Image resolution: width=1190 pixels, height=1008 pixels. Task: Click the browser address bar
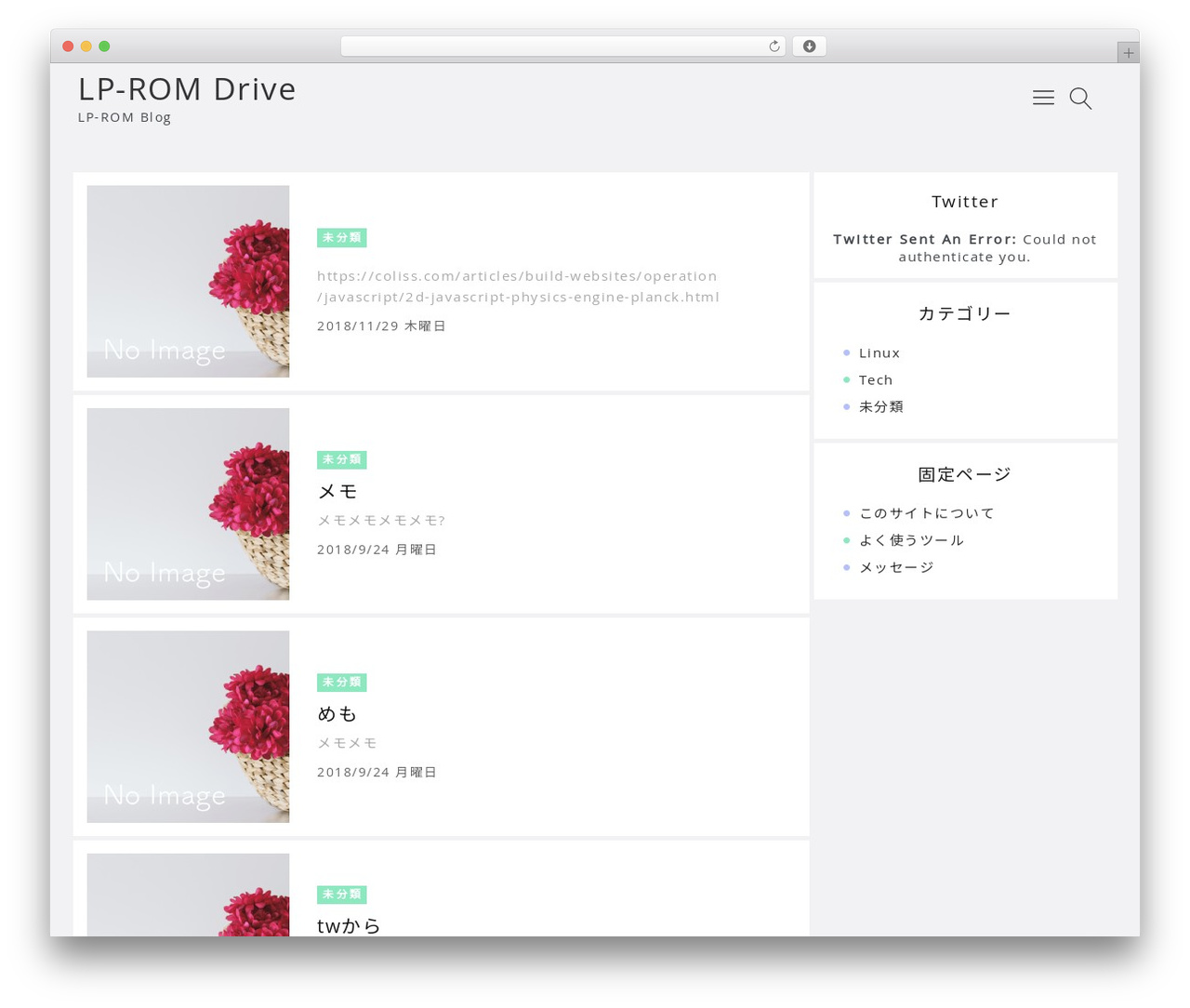(562, 46)
